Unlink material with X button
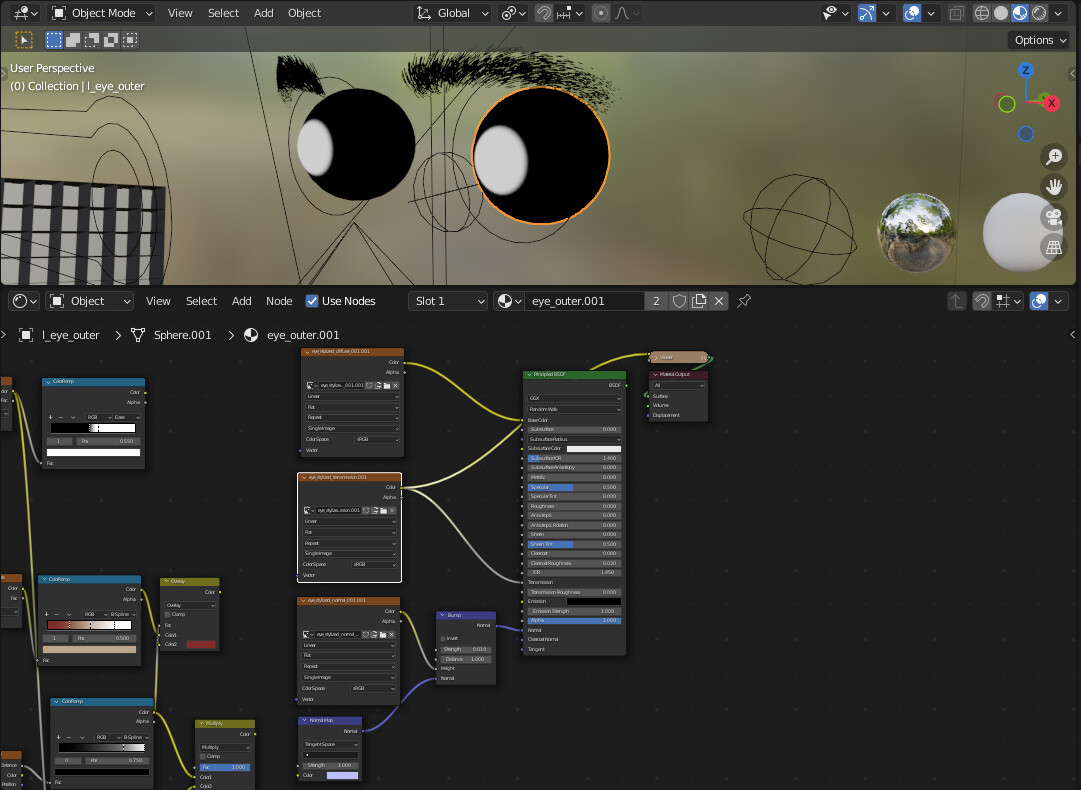Image resolution: width=1081 pixels, height=790 pixels. tap(719, 301)
